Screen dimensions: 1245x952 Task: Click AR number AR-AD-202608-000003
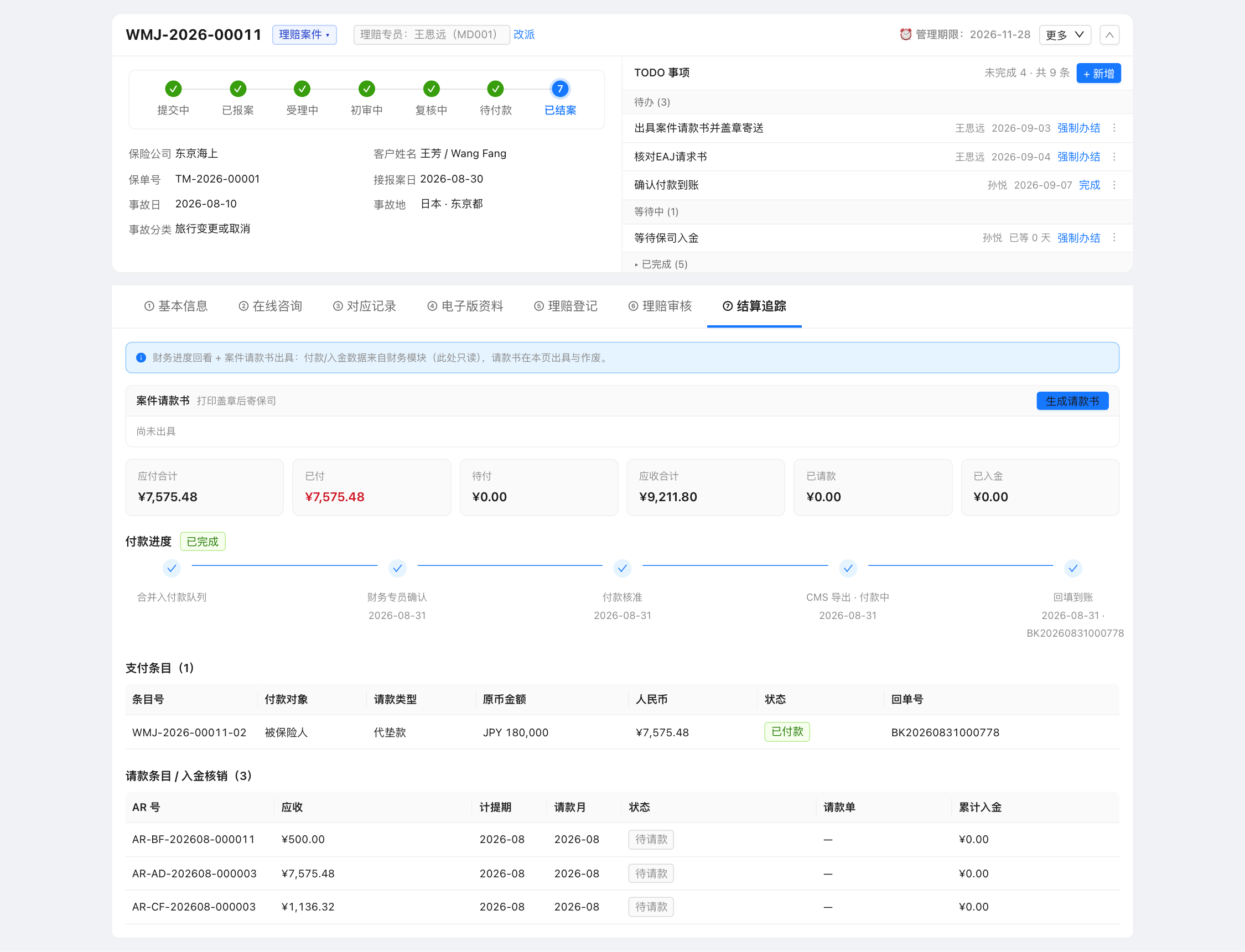coord(194,874)
